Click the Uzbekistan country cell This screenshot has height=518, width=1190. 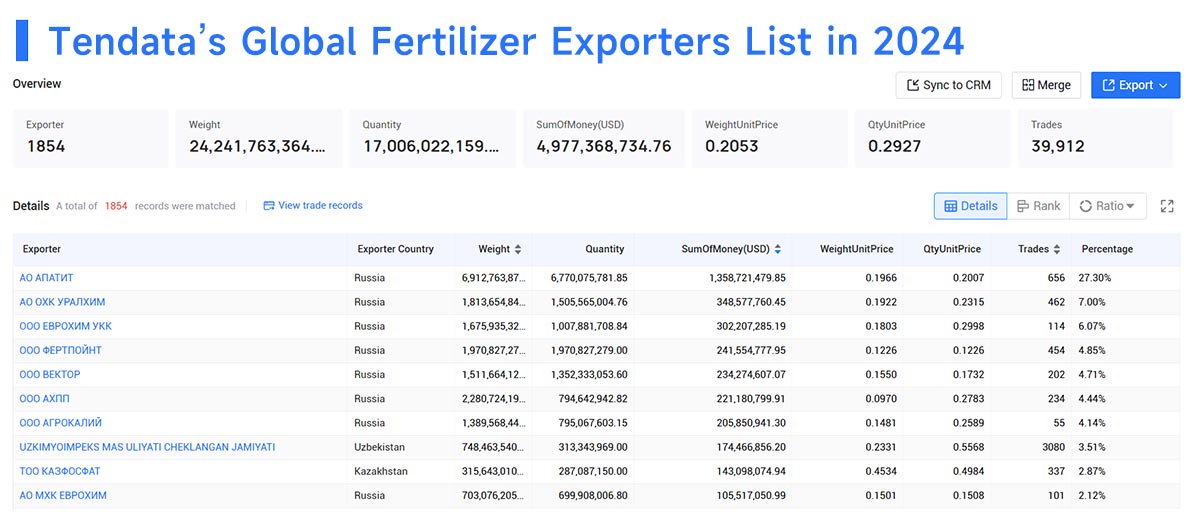point(379,447)
